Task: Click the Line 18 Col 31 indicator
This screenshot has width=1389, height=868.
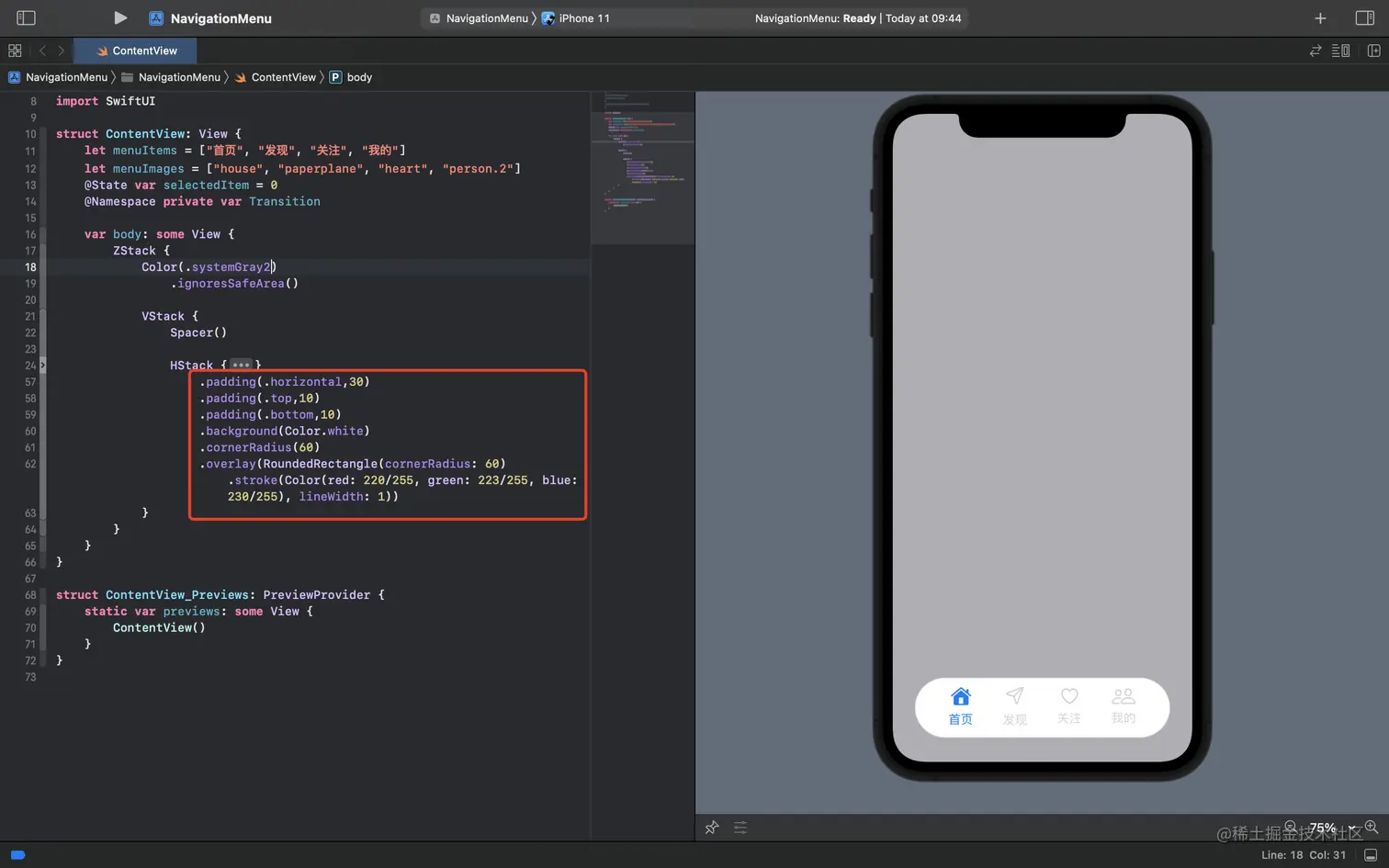Action: [x=1304, y=855]
